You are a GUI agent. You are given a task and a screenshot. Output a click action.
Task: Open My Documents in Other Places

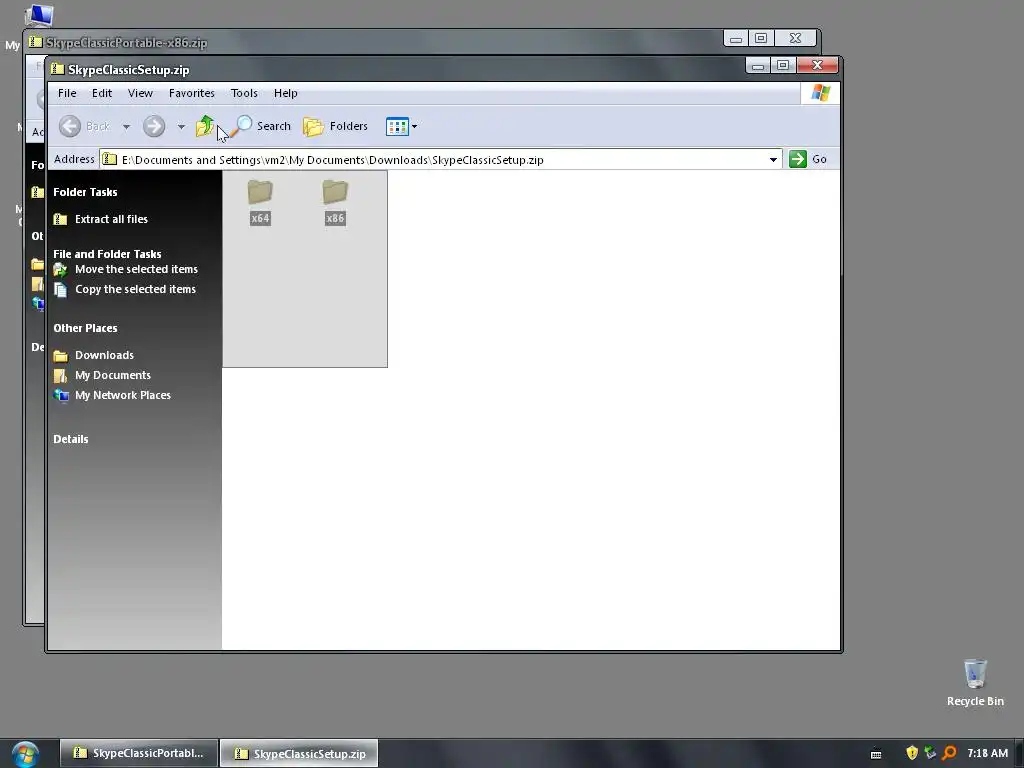112,376
